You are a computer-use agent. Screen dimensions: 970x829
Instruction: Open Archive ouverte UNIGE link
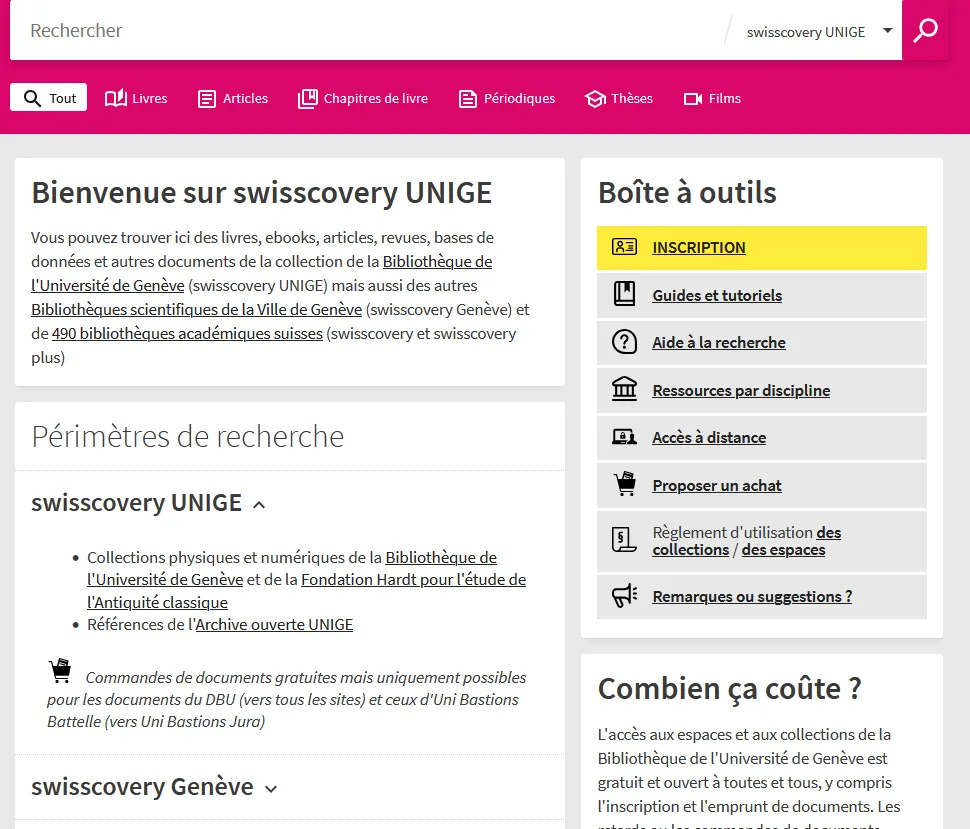pyautogui.click(x=274, y=625)
